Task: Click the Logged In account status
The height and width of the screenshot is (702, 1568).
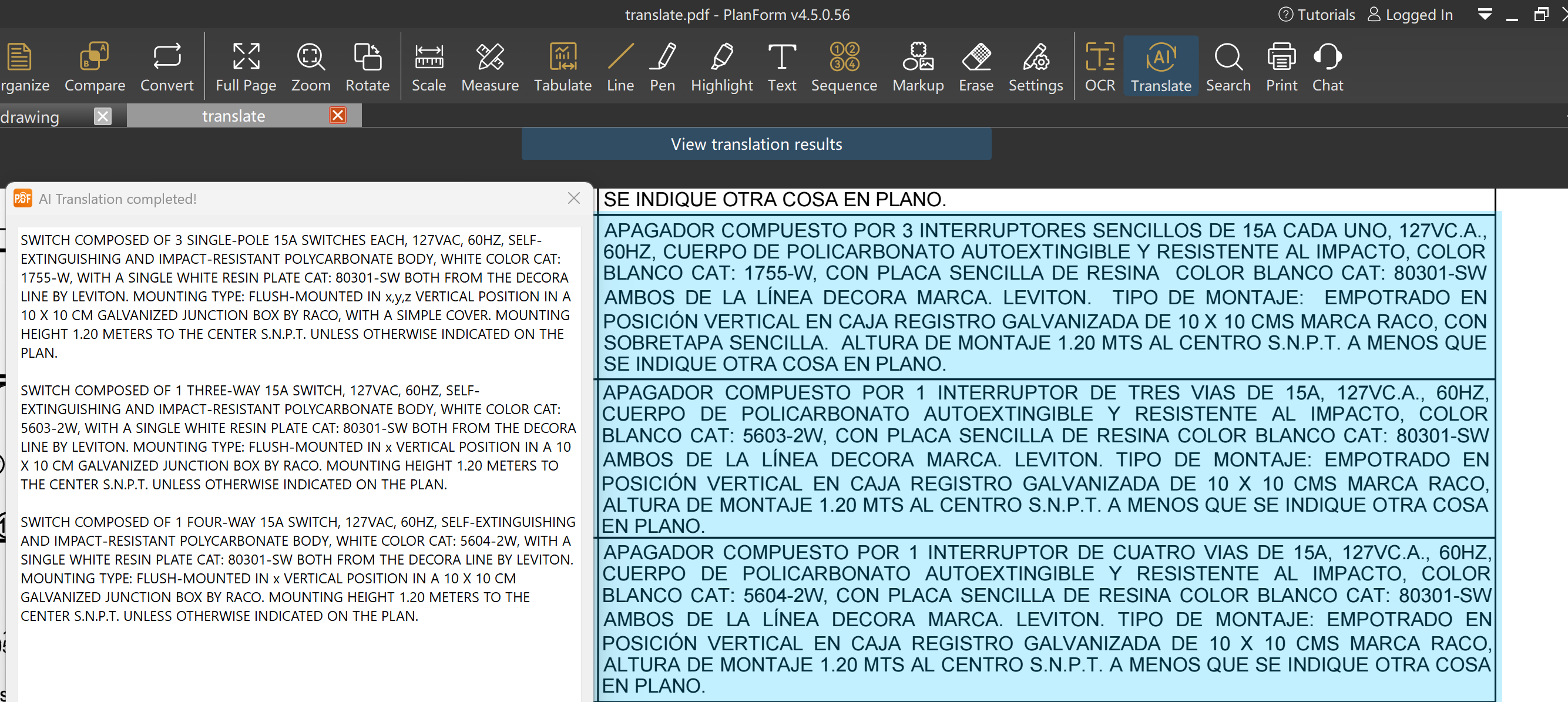Action: point(1410,15)
